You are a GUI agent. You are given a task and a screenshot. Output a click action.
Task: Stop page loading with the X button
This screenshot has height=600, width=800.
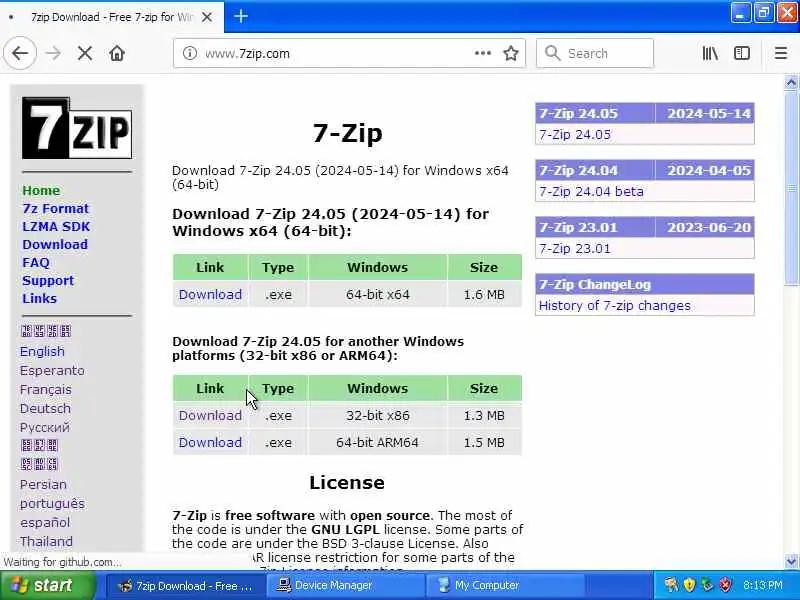85,53
